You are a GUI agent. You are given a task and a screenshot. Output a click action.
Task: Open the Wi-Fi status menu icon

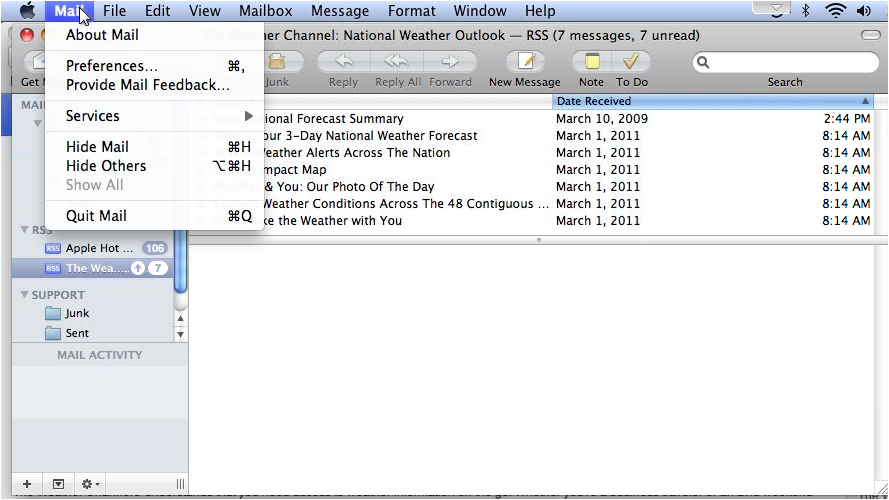click(x=835, y=11)
